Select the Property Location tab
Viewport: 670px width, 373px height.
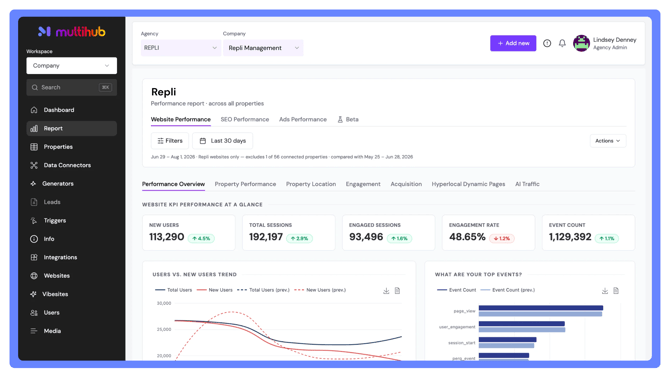click(x=311, y=184)
